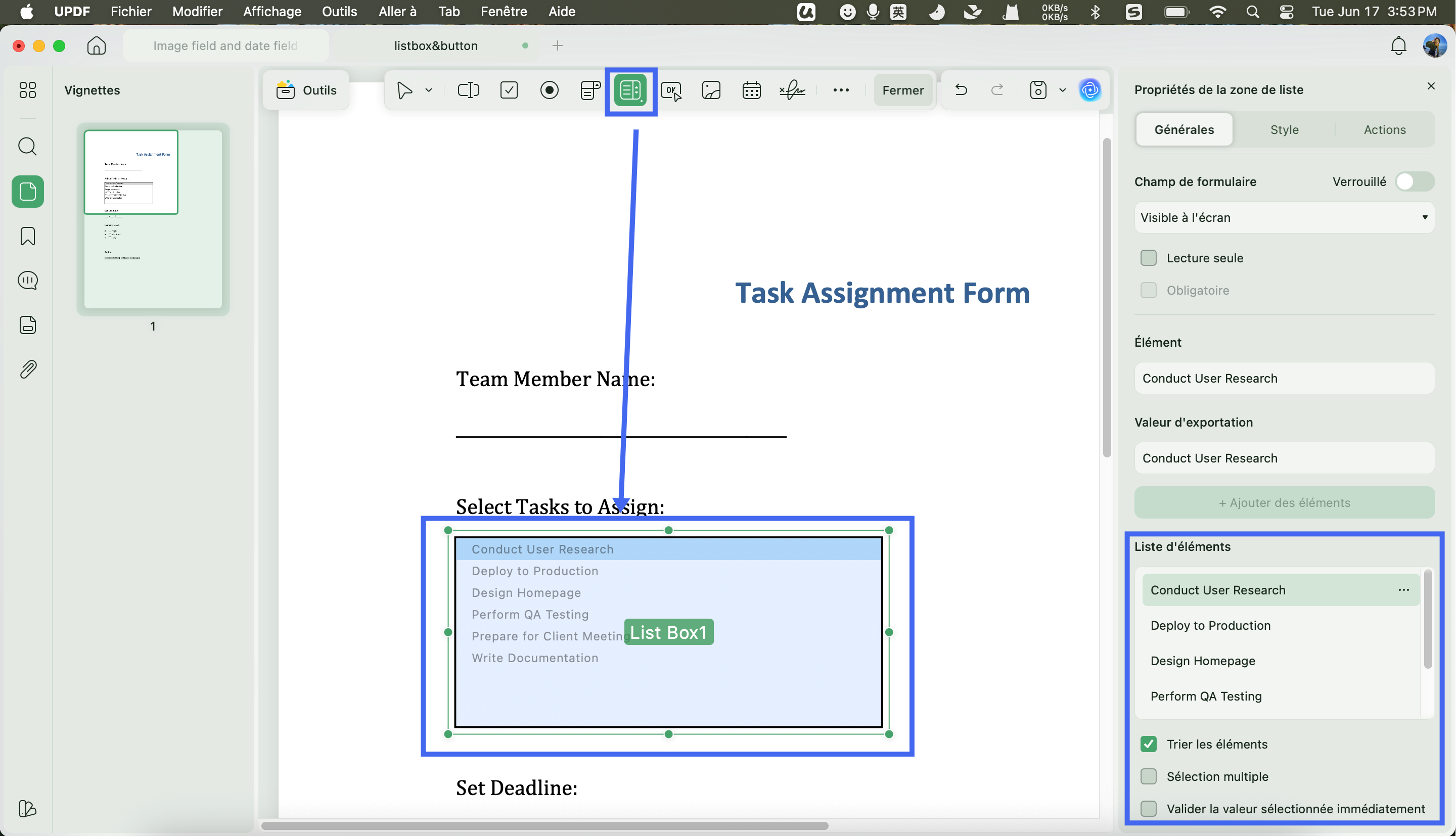Uncheck Trier les éléments
1456x836 pixels.
[x=1149, y=744]
